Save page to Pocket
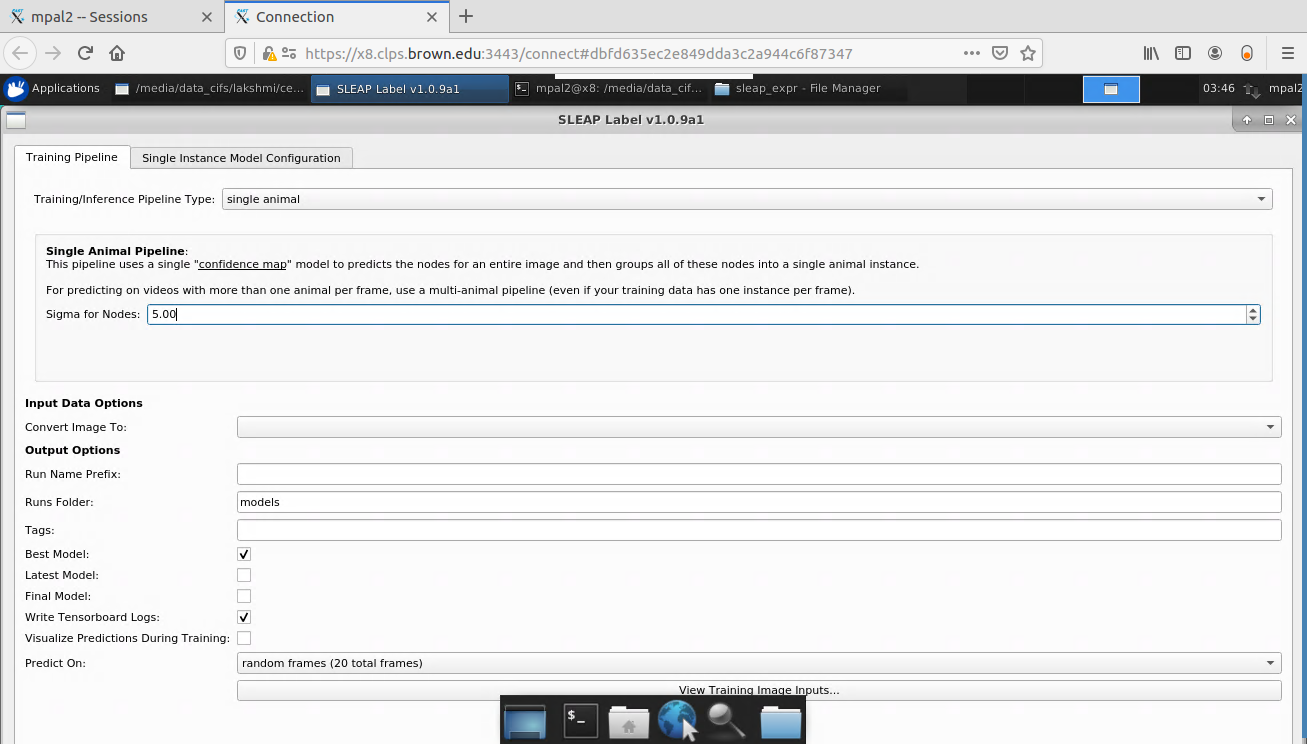The height and width of the screenshot is (744, 1307). 1000,53
